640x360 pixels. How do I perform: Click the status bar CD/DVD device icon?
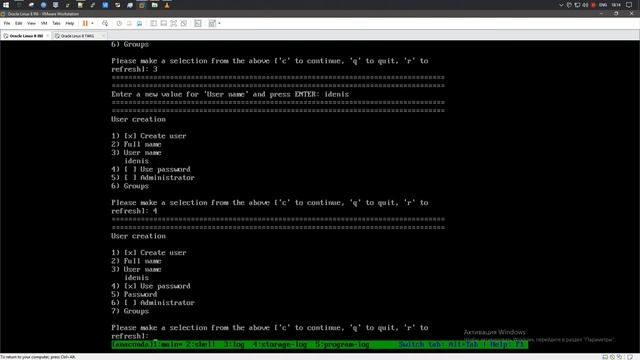[613, 357]
